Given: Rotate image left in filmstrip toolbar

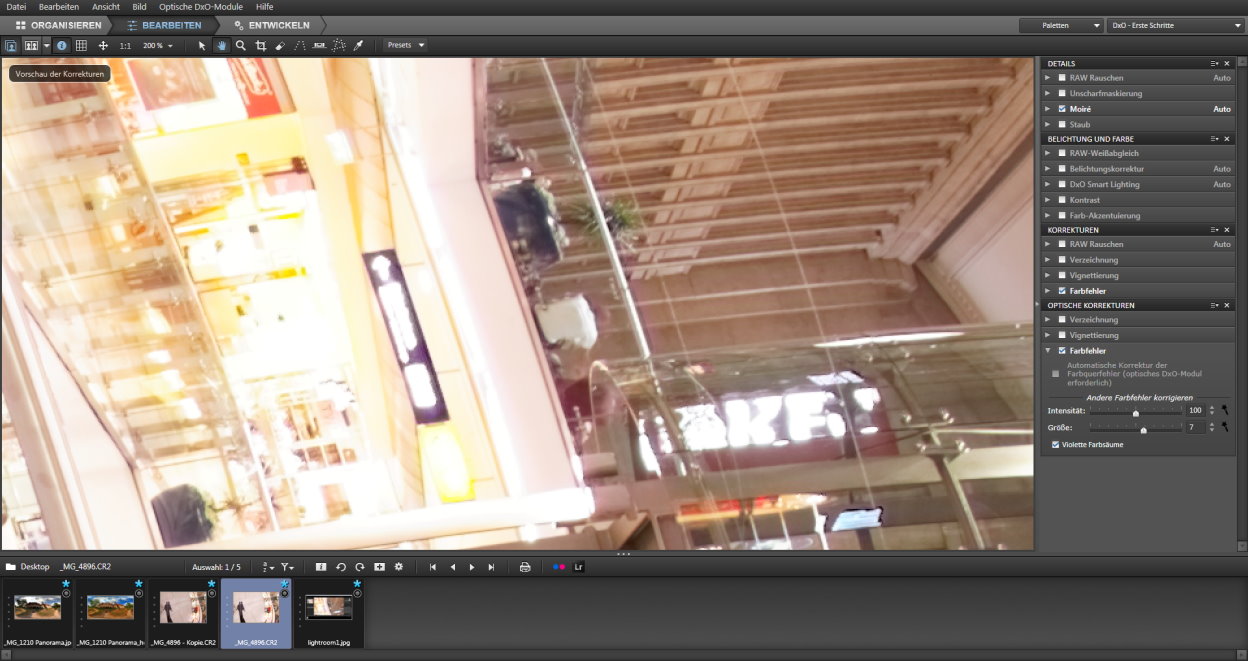Looking at the screenshot, I should (341, 567).
